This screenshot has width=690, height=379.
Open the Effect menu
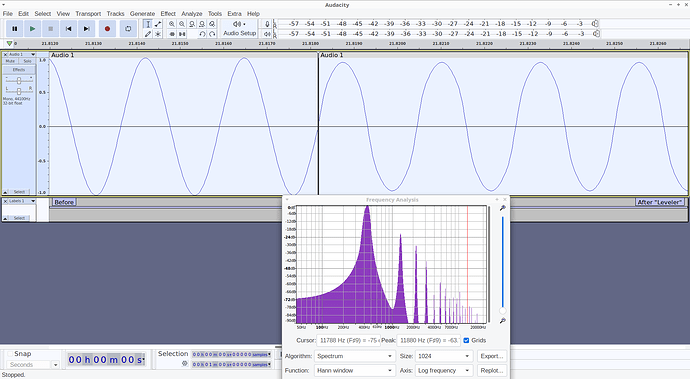[168, 14]
